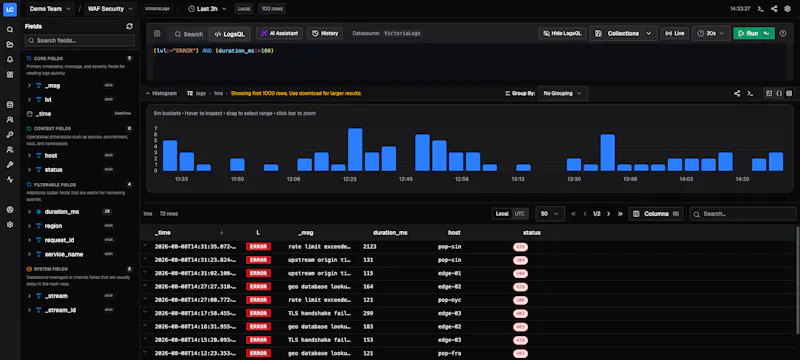Refresh the Fields panel list

click(130, 26)
